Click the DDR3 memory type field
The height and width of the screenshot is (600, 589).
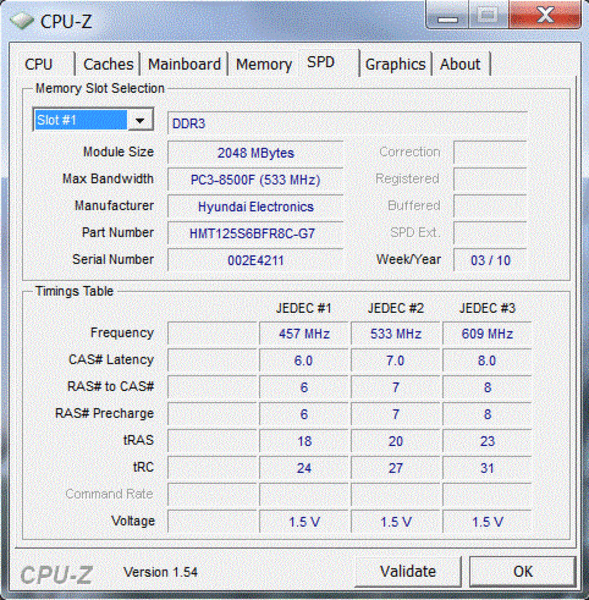pyautogui.click(x=348, y=123)
